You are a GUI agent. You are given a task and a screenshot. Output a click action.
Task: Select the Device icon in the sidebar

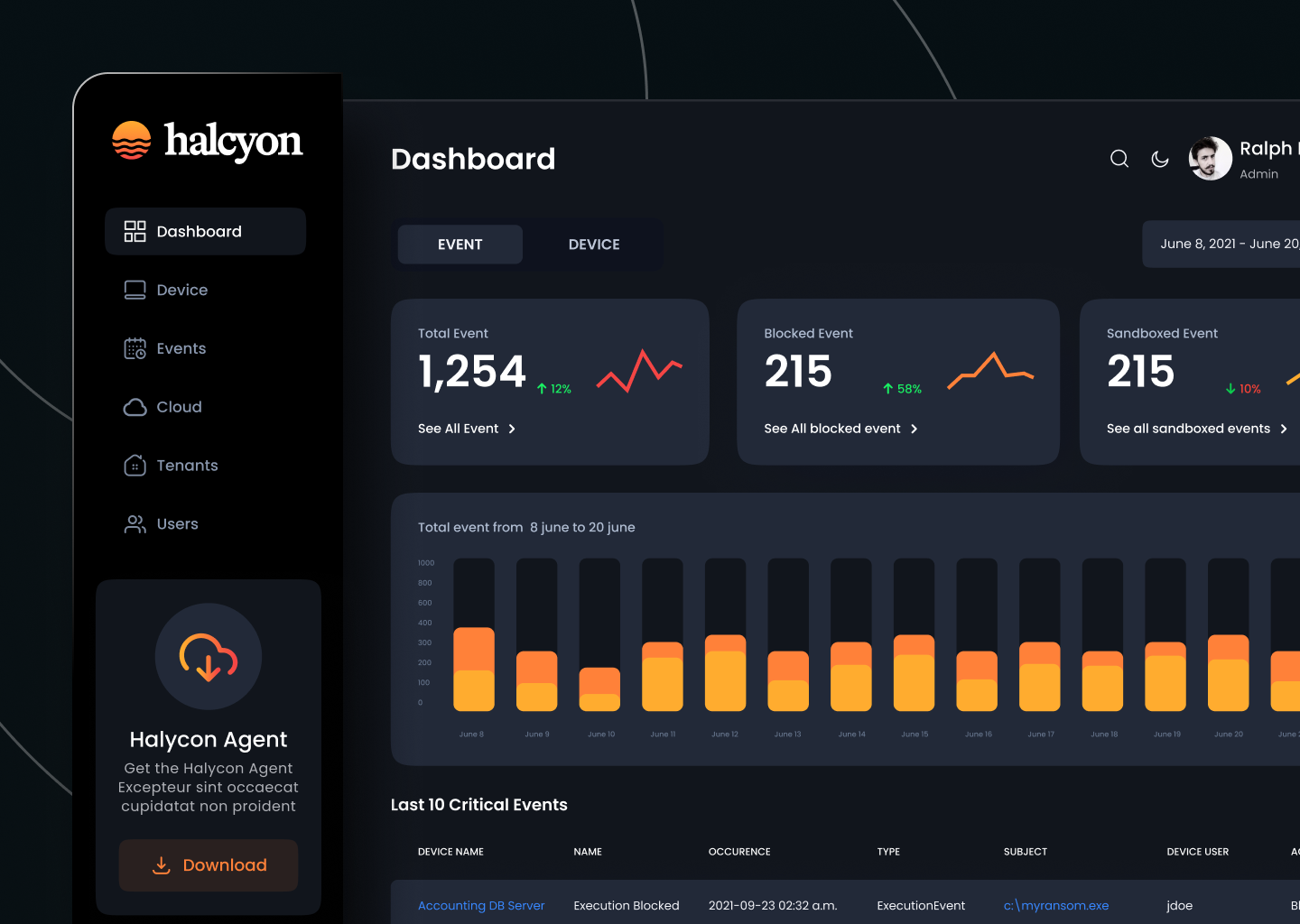click(135, 290)
